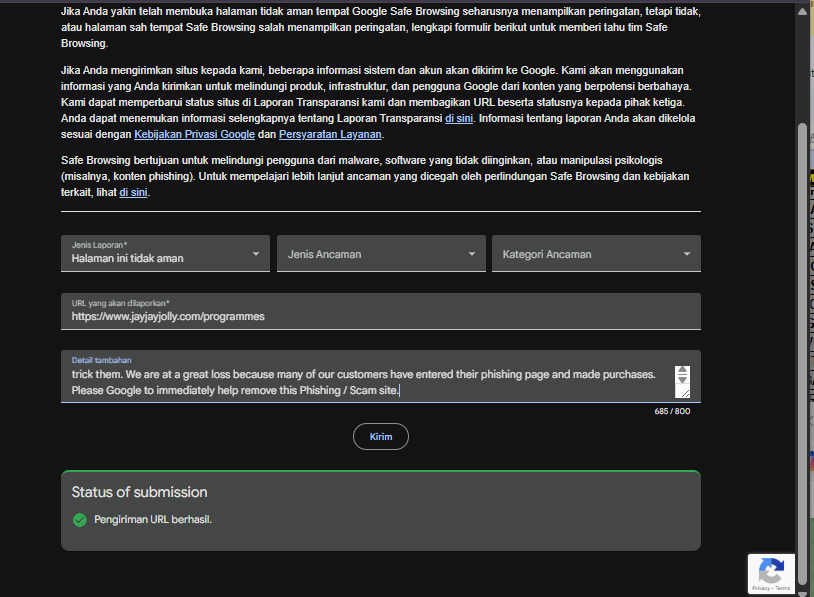Screen dimensions: 814x597
Task: Open the Jenis Laporan dropdown
Action: pyautogui.click(x=165, y=253)
